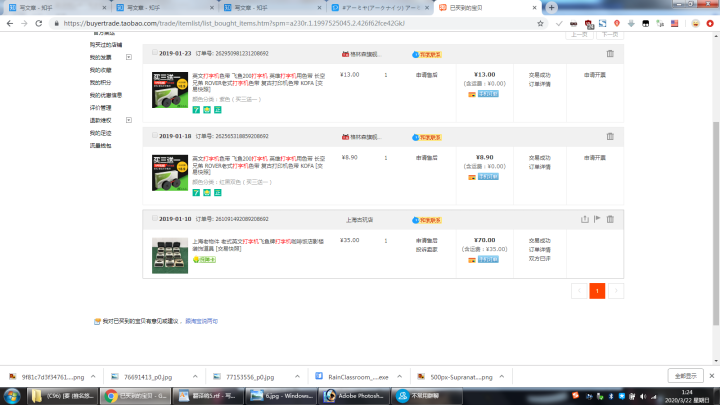The image size is (720, 405).
Task: Select the 2019-01-18 order checkbox
Action: point(155,135)
